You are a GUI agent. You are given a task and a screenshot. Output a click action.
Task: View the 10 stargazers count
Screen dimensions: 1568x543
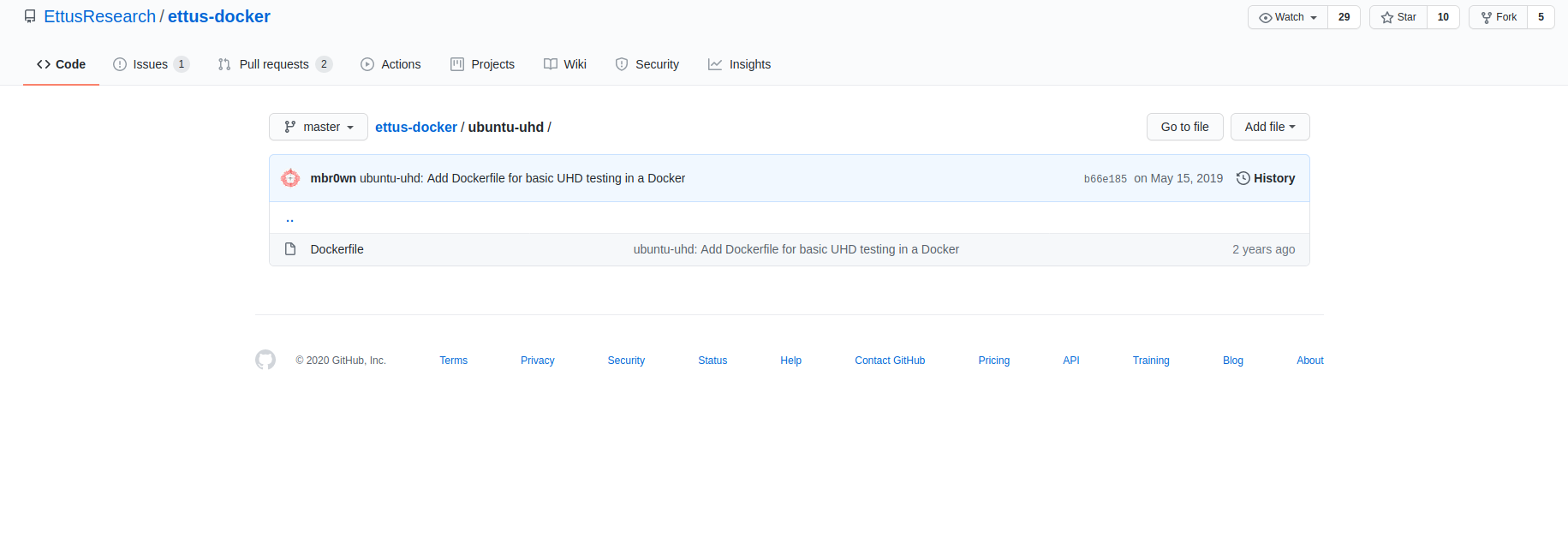[x=1443, y=17]
